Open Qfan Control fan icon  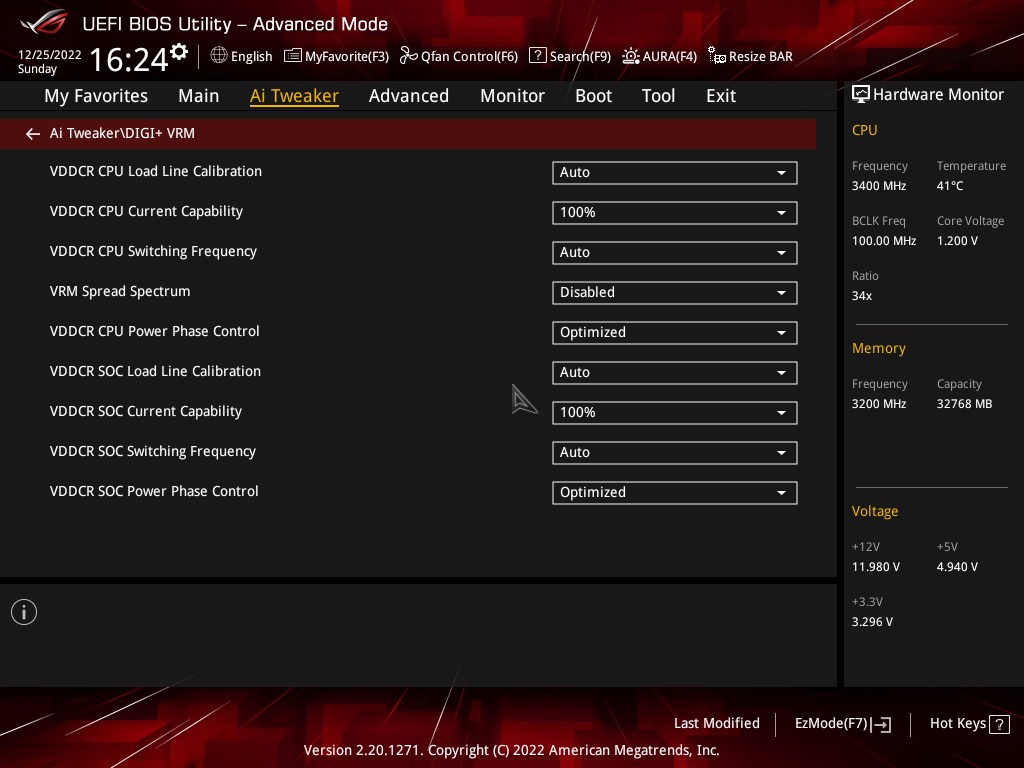pos(409,56)
